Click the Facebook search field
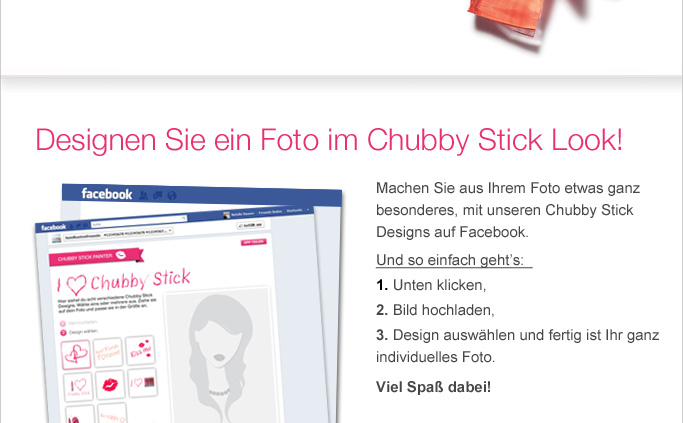The height and width of the screenshot is (423, 683). (139, 221)
